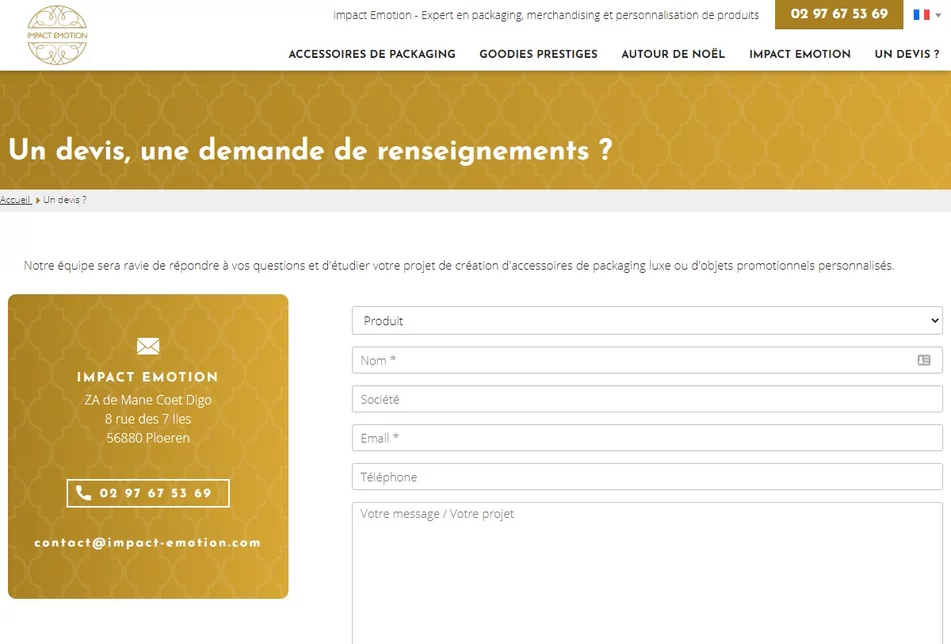This screenshot has width=951, height=644.
Task: Open Goodies Prestiges menu
Action: click(x=538, y=54)
